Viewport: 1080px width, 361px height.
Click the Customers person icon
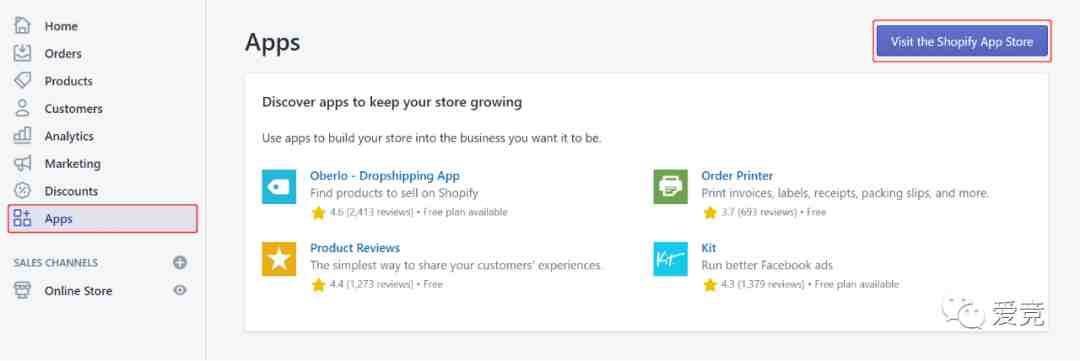pos(23,108)
